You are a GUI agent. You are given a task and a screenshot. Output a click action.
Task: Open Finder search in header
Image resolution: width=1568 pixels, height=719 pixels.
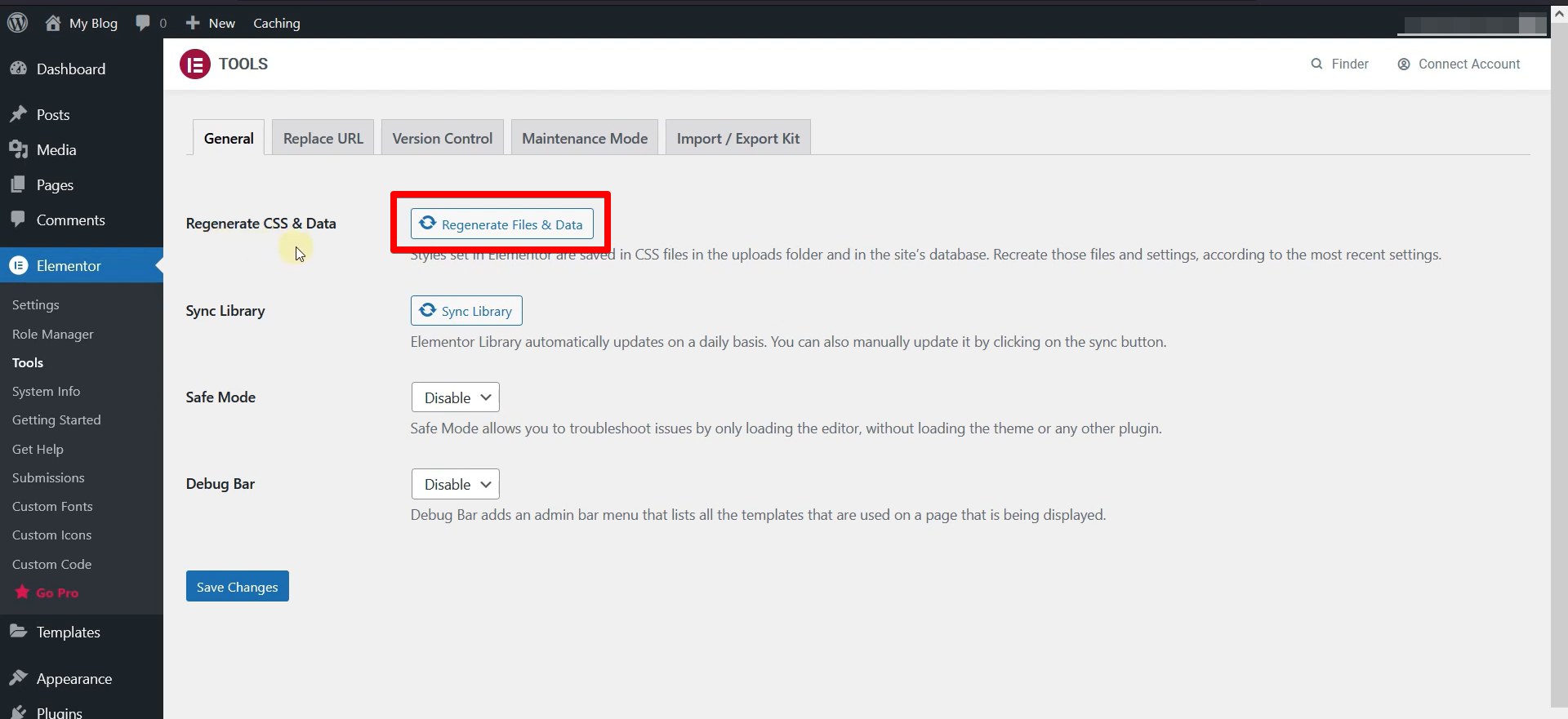[1339, 64]
